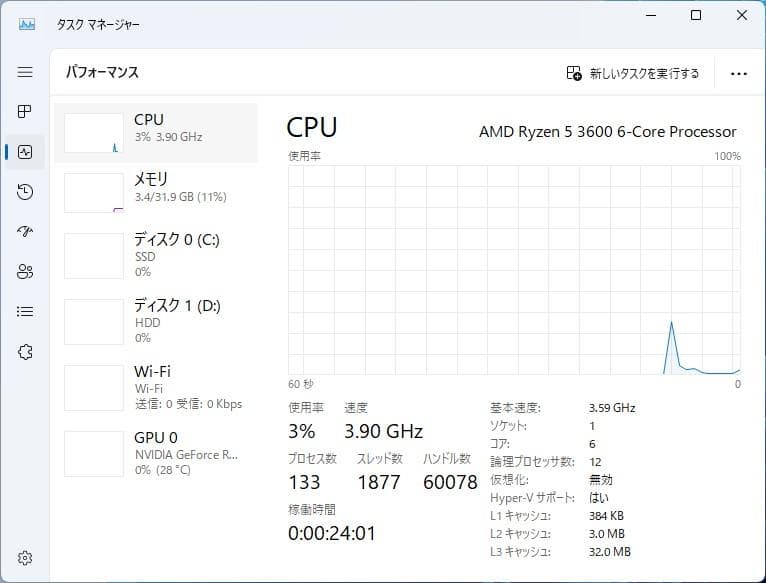766x583 pixels.
Task: Select the CPU entry in resource list
Action: 156,133
